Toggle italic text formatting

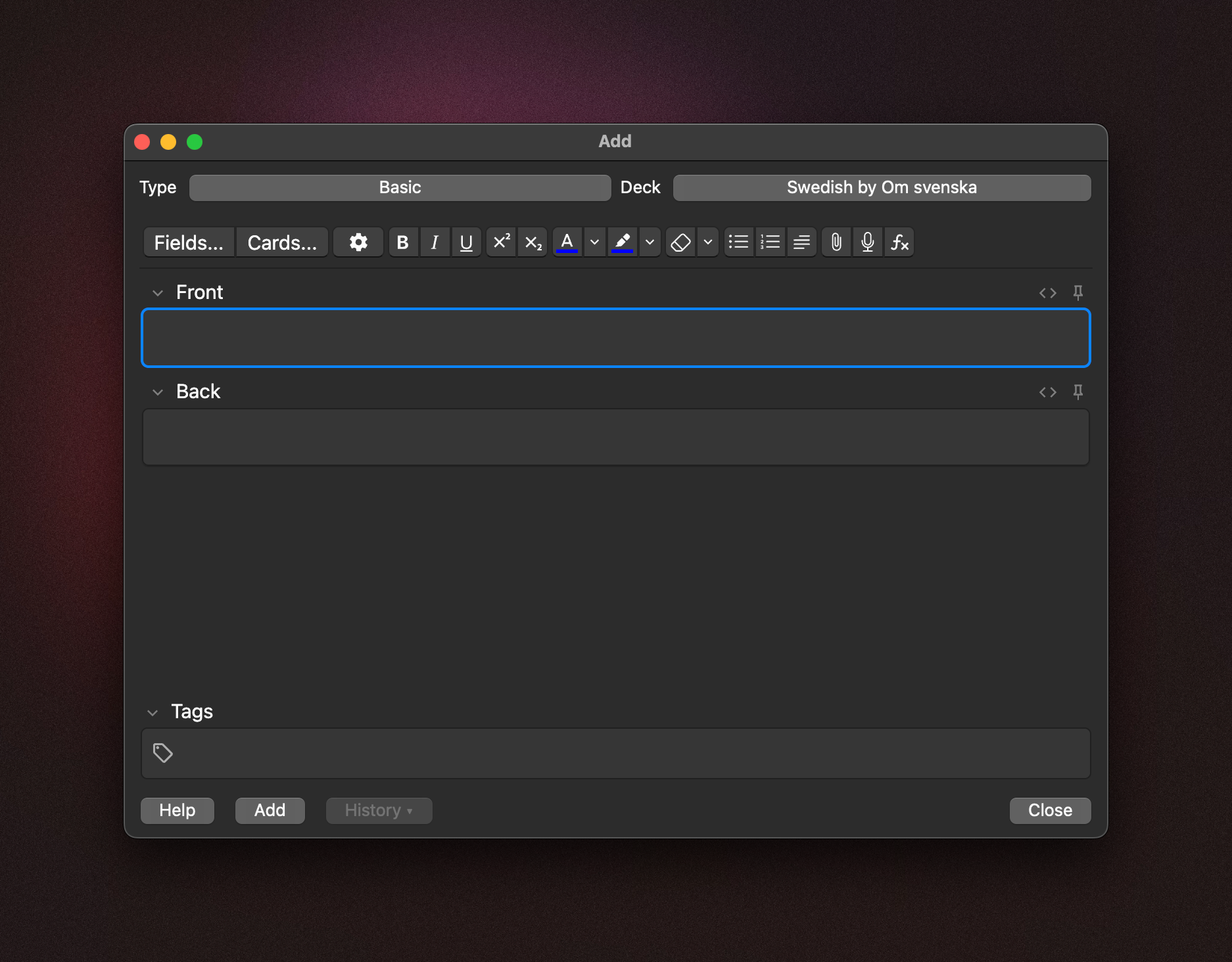pyautogui.click(x=435, y=242)
